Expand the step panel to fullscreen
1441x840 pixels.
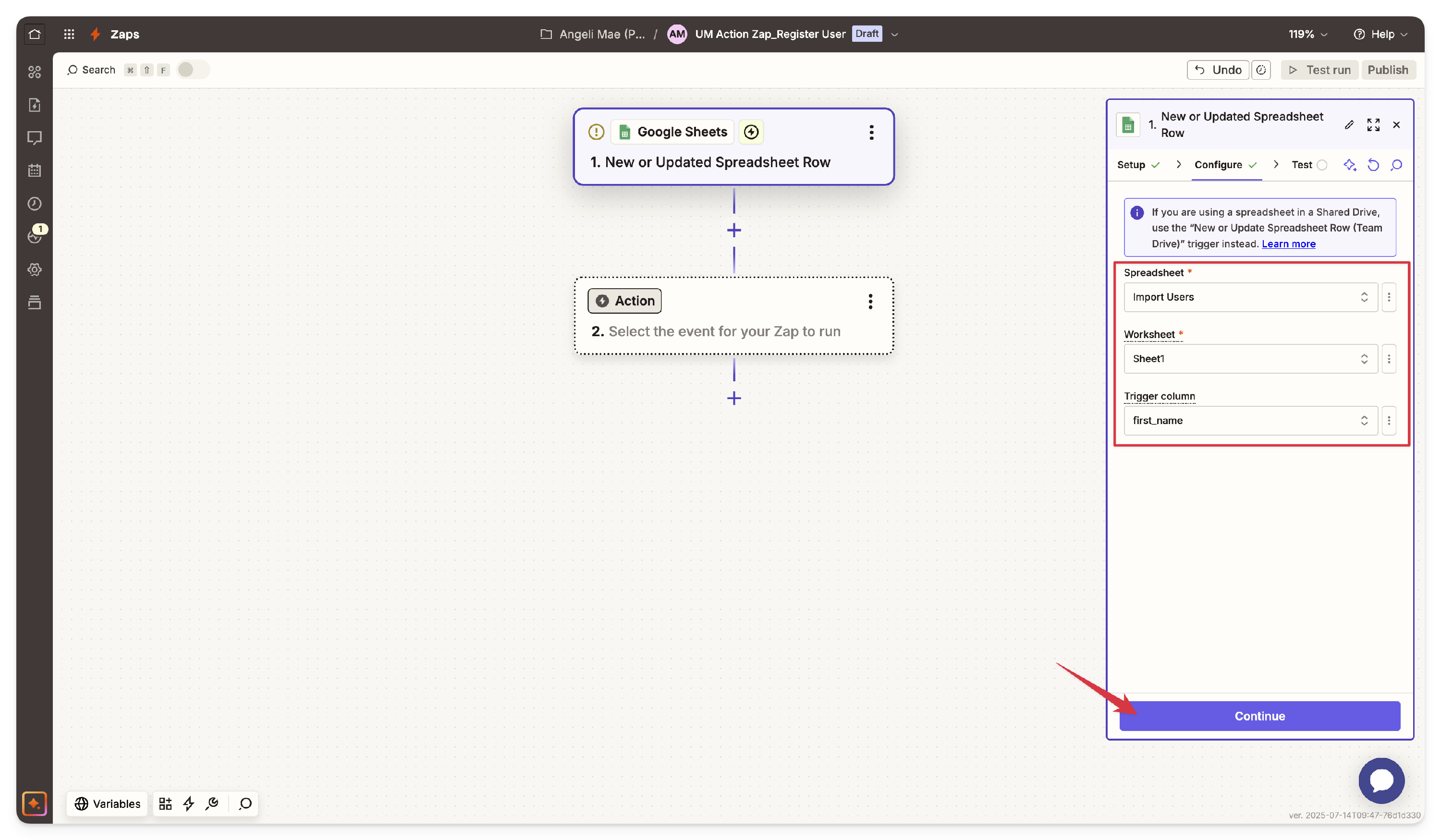[x=1373, y=125]
